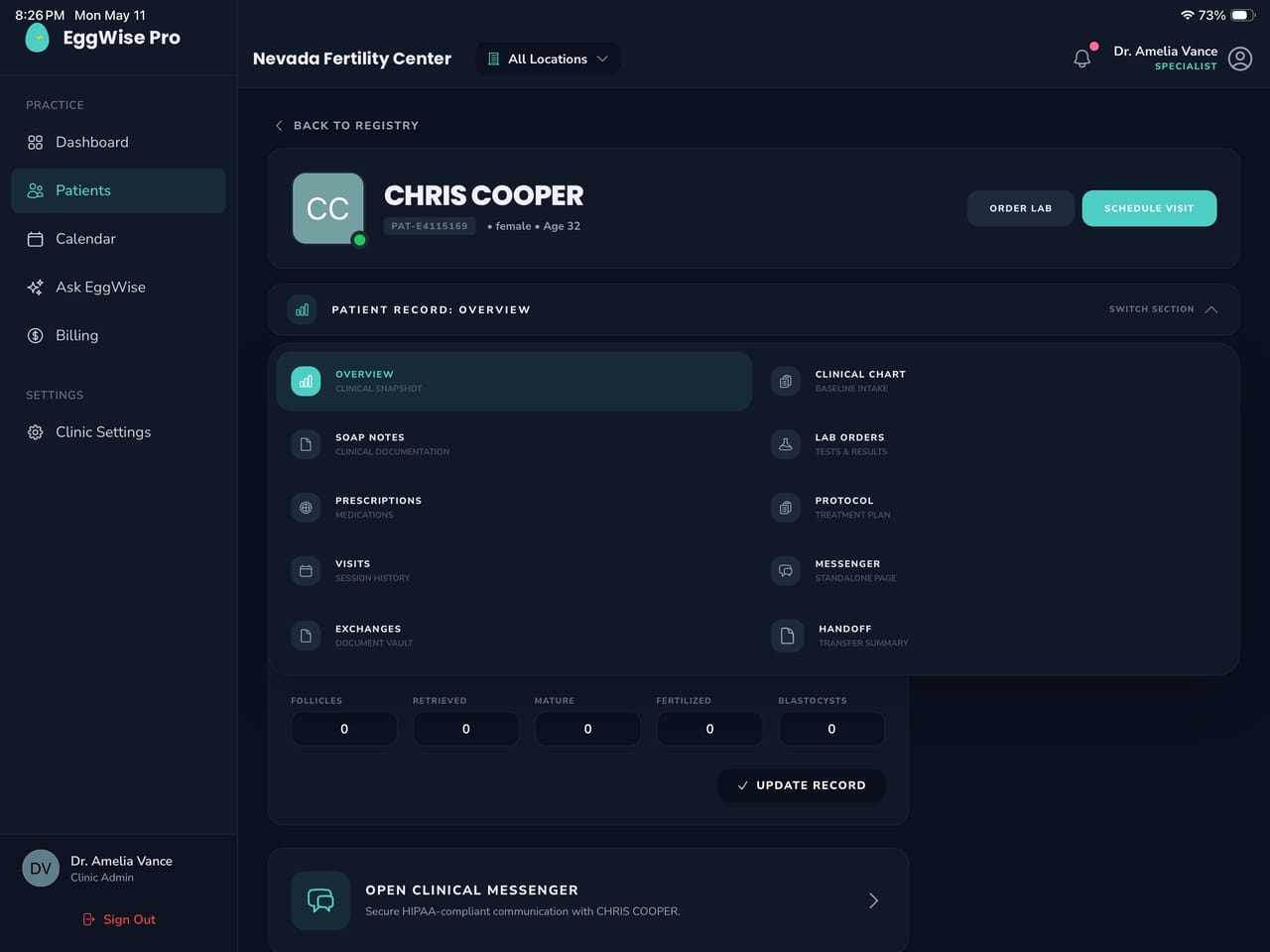Click the Wi-Fi status icon

click(x=1187, y=15)
